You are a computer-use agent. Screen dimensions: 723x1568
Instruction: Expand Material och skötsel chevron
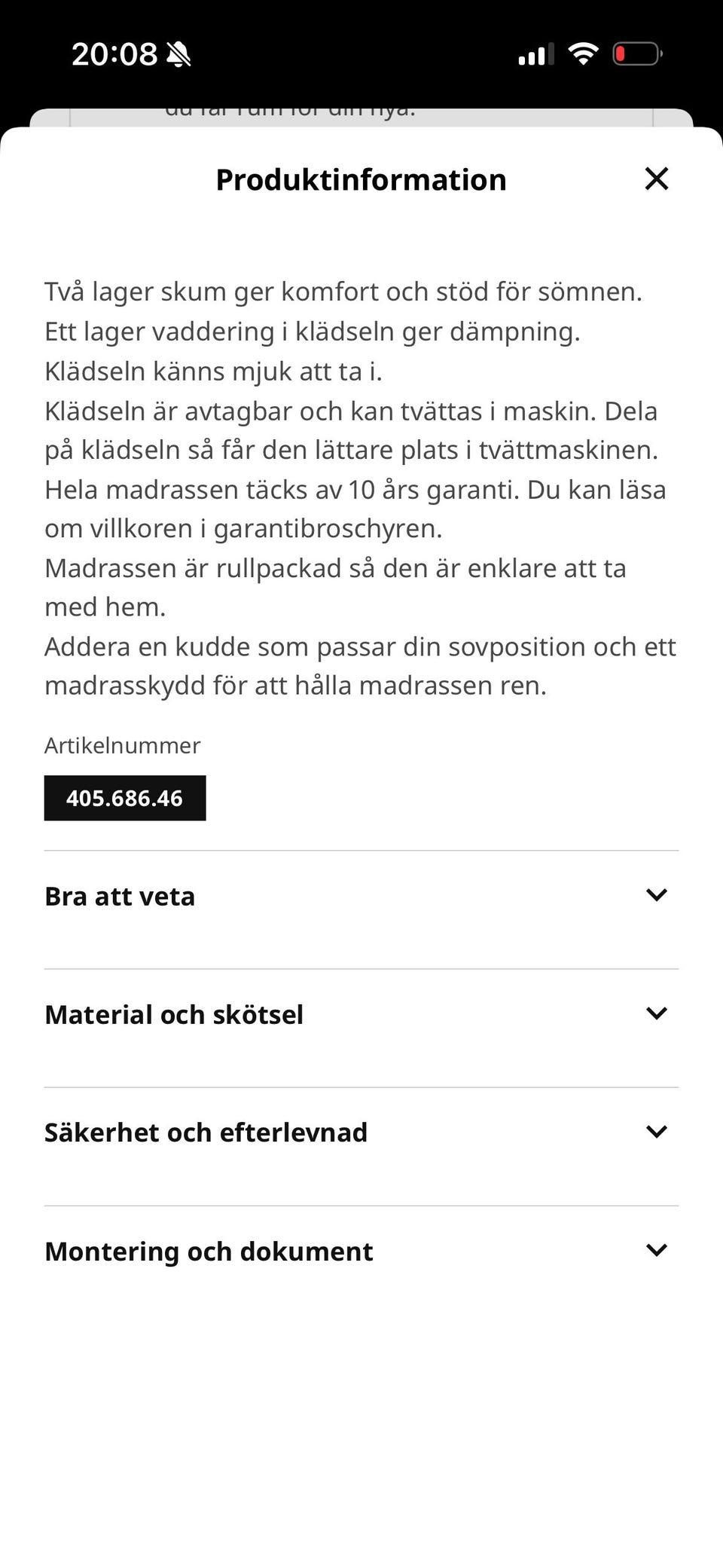point(657,1013)
